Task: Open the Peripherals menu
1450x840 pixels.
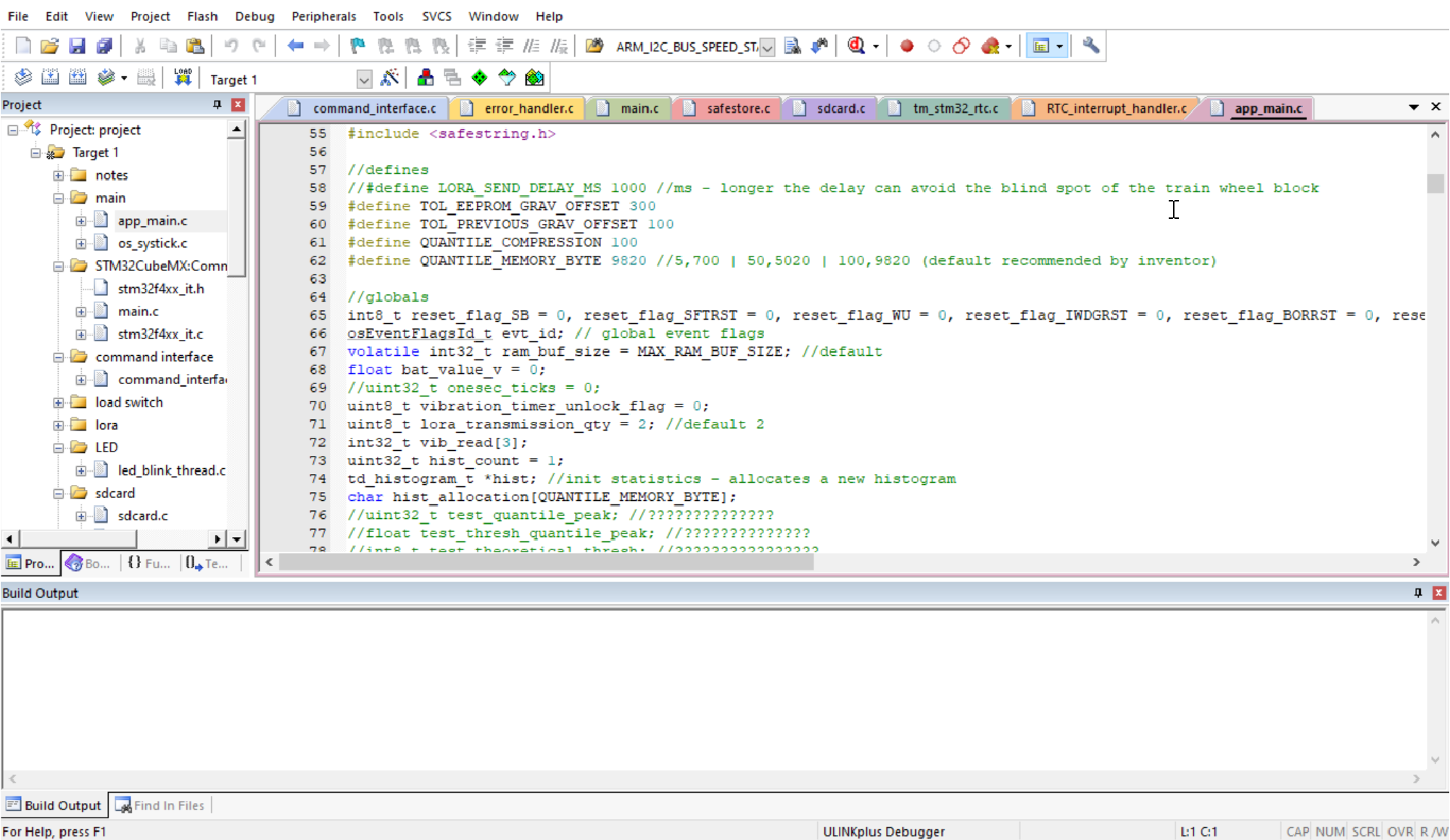Action: click(323, 16)
